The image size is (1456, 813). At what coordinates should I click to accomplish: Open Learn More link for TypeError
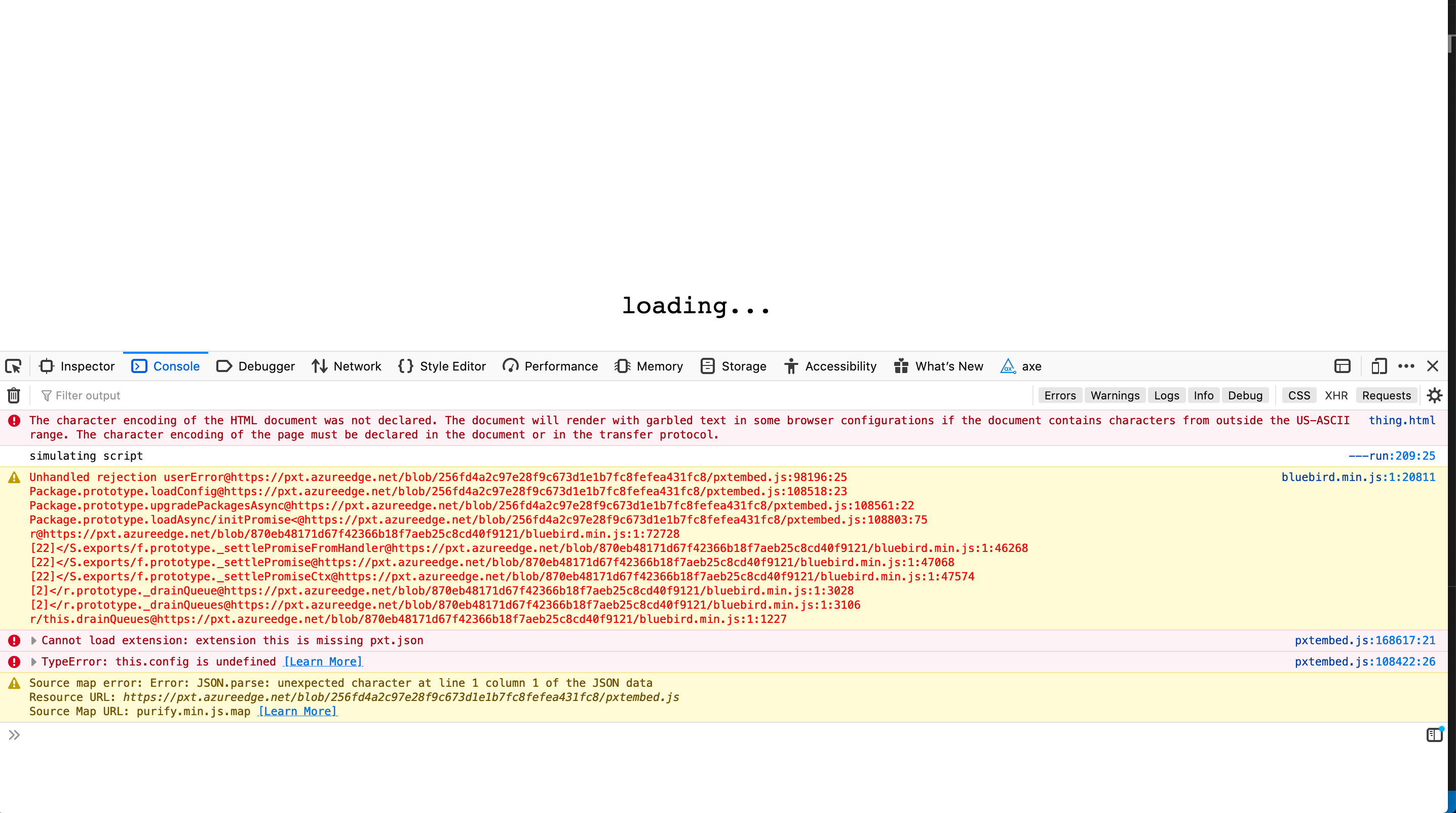pos(323,661)
